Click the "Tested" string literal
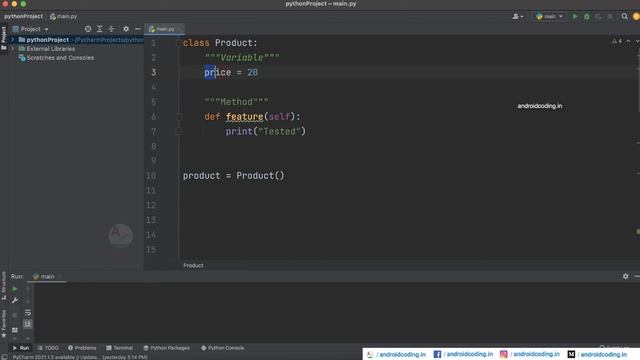640x360 pixels. click(279, 131)
